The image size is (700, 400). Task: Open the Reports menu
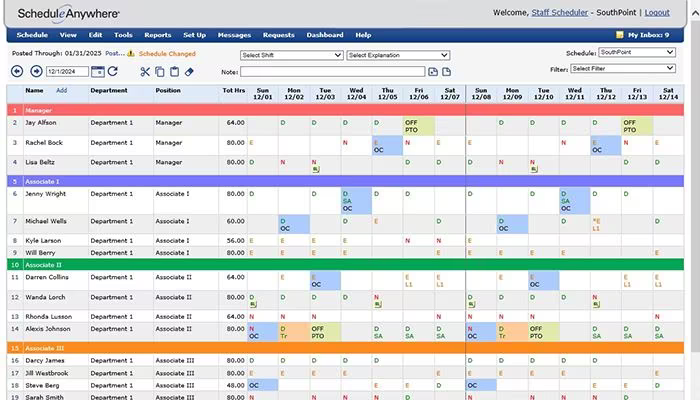[x=158, y=35]
